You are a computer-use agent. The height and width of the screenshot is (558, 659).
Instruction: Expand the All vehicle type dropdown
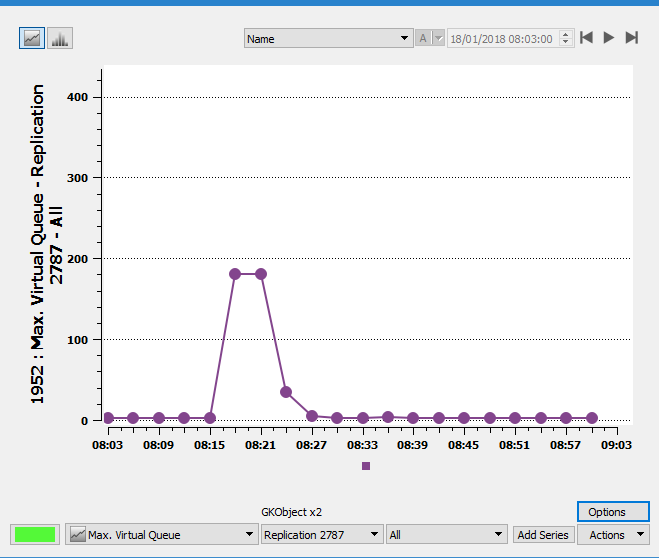click(447, 535)
